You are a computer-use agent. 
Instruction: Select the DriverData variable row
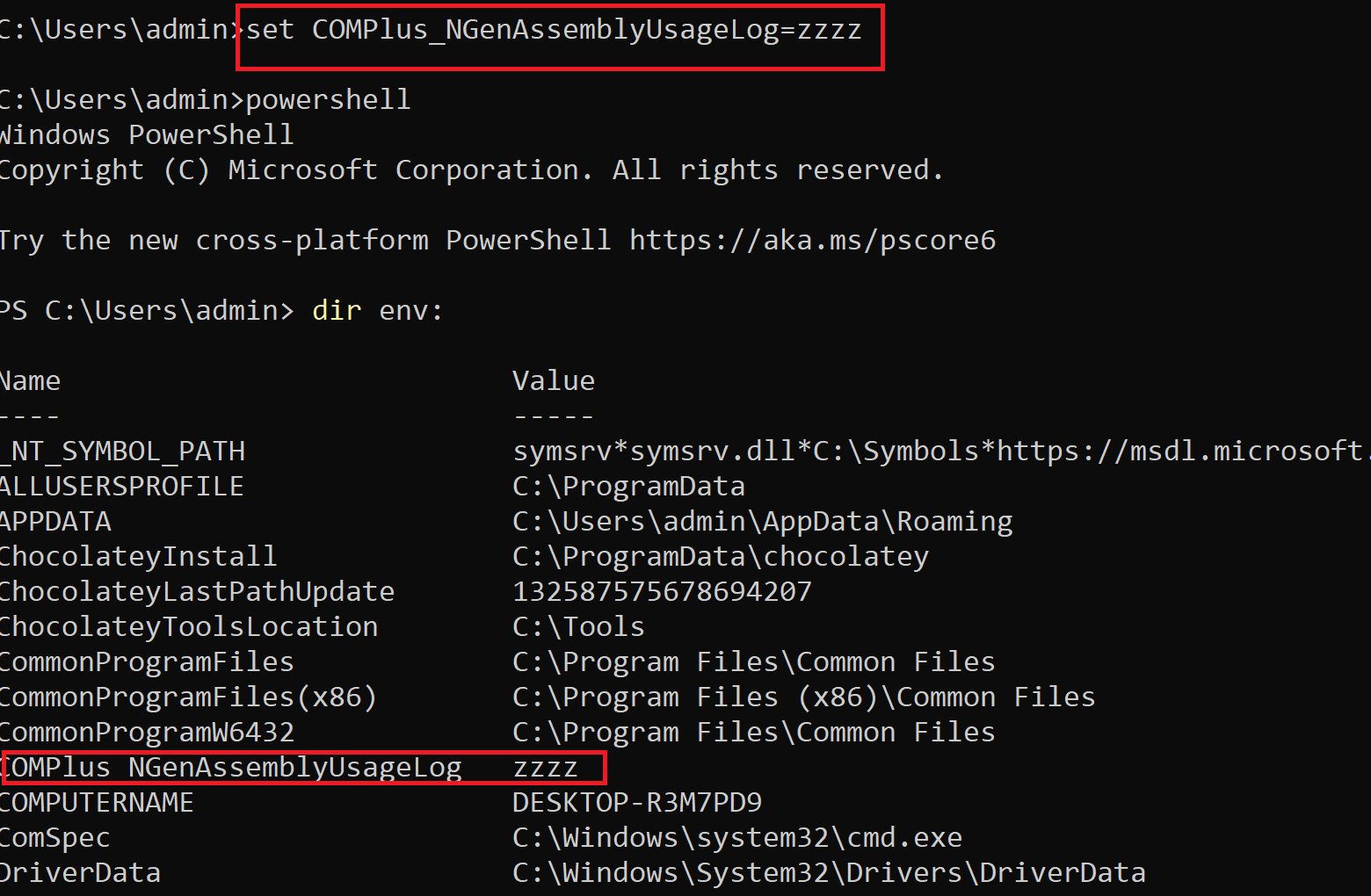(80, 872)
